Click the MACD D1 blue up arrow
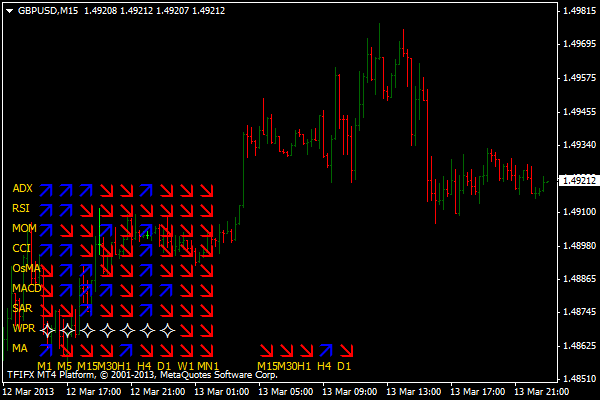 click(x=166, y=290)
